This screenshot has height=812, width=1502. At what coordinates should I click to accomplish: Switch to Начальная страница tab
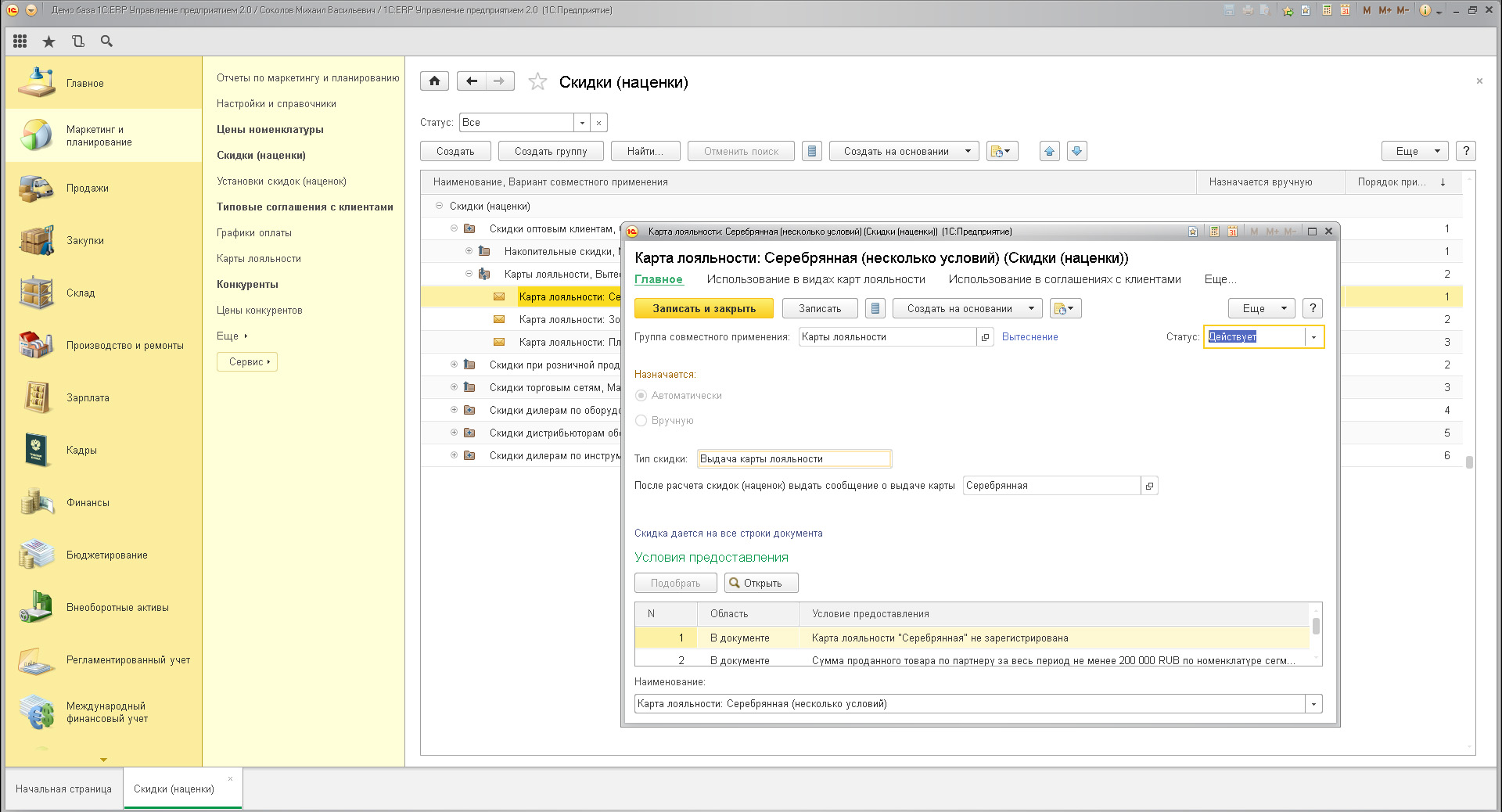pyautogui.click(x=63, y=789)
